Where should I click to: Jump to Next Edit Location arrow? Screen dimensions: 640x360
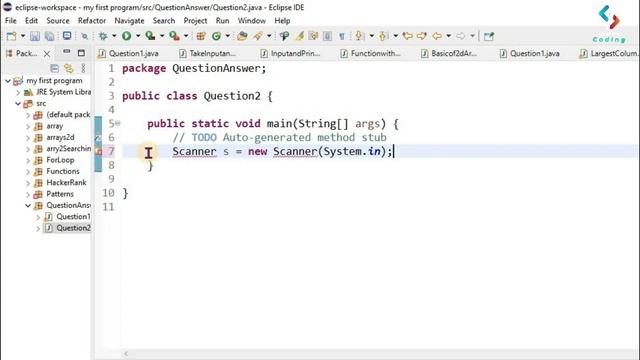click(422, 36)
